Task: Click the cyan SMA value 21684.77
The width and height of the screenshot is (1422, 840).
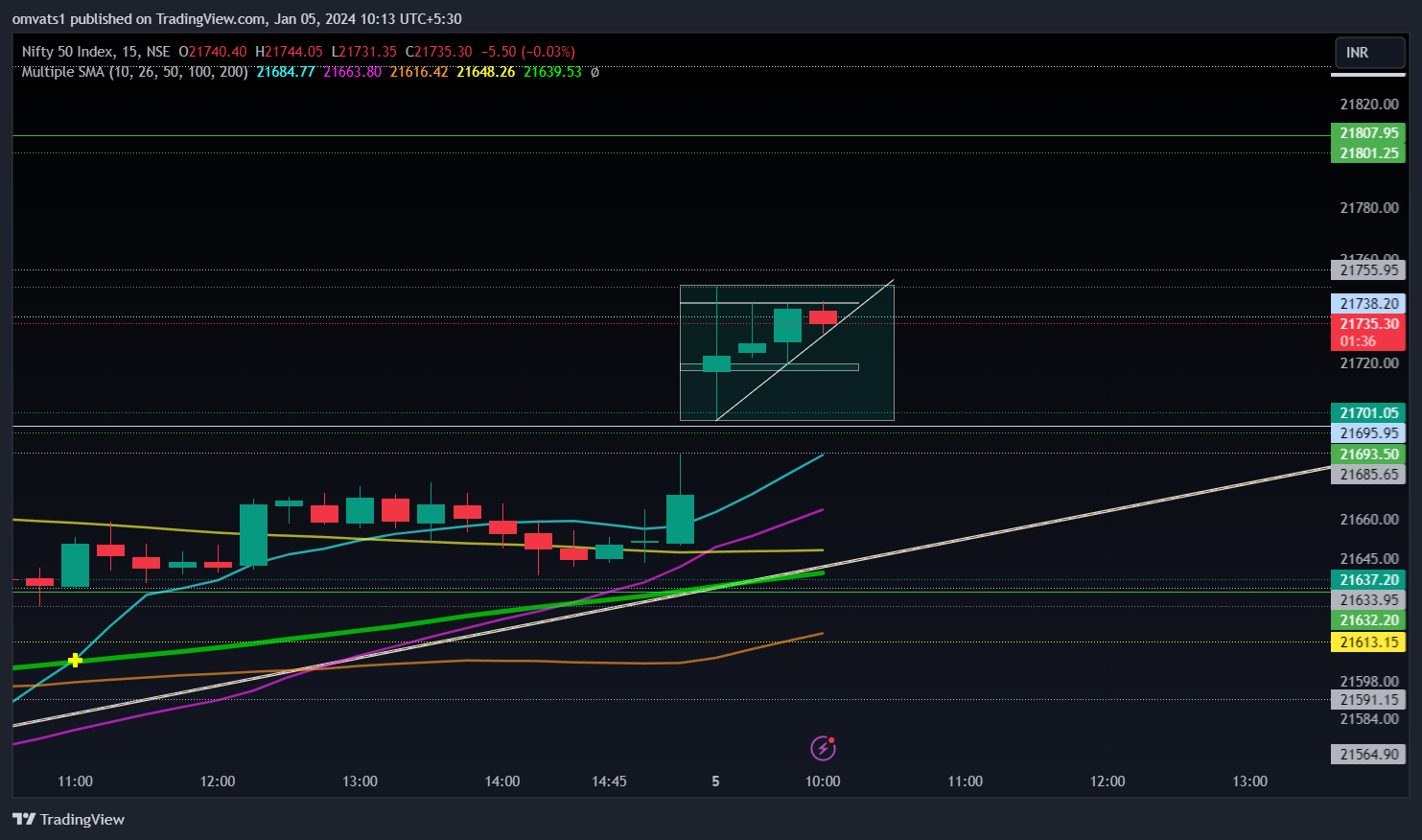Action: 286,72
